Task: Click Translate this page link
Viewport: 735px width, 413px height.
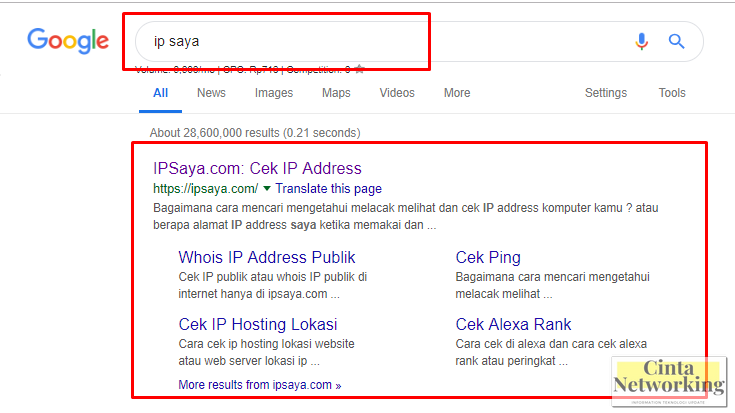Action: tap(329, 188)
